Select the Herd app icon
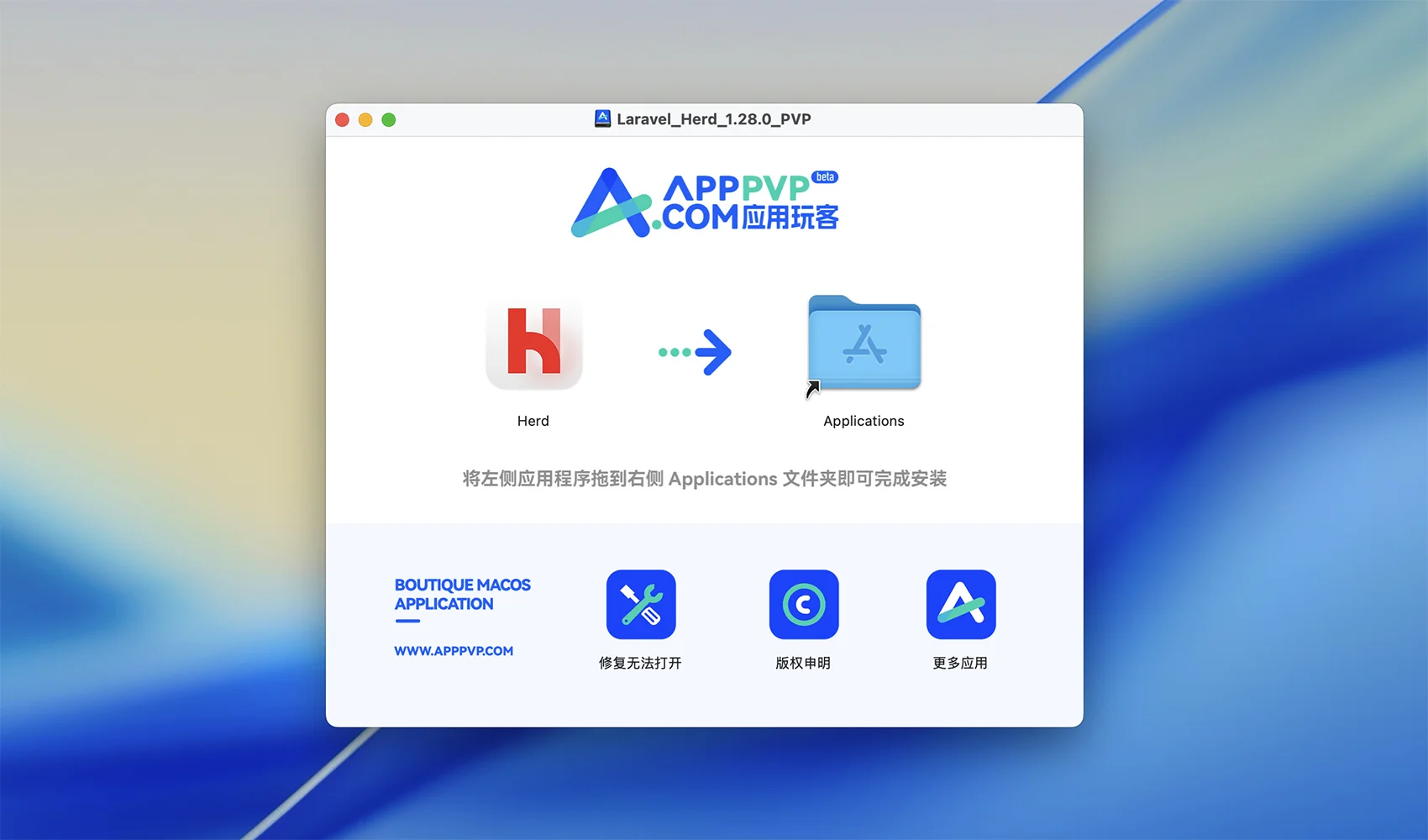This screenshot has width=1428, height=840. tap(534, 344)
